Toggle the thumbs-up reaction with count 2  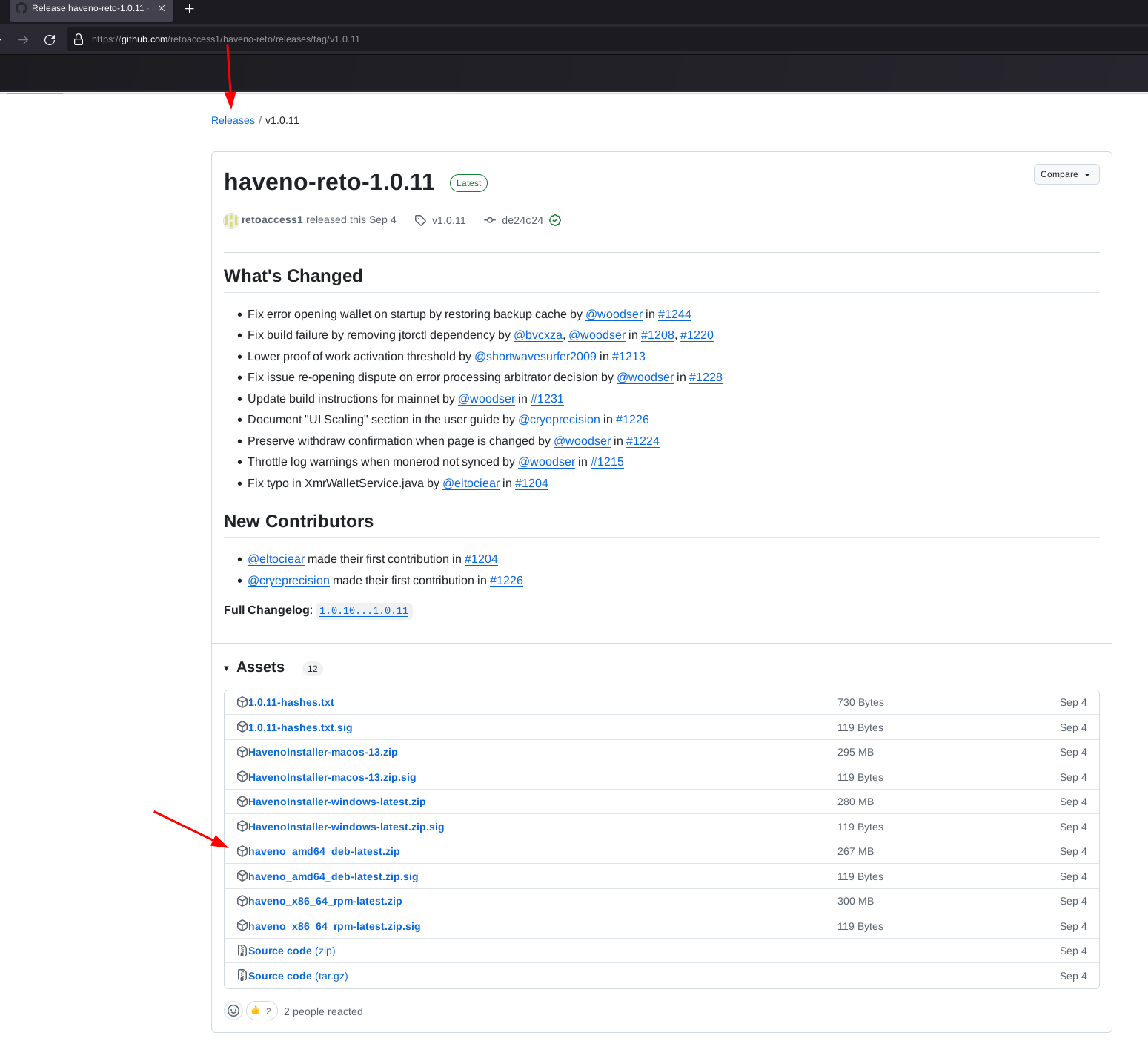point(262,1011)
